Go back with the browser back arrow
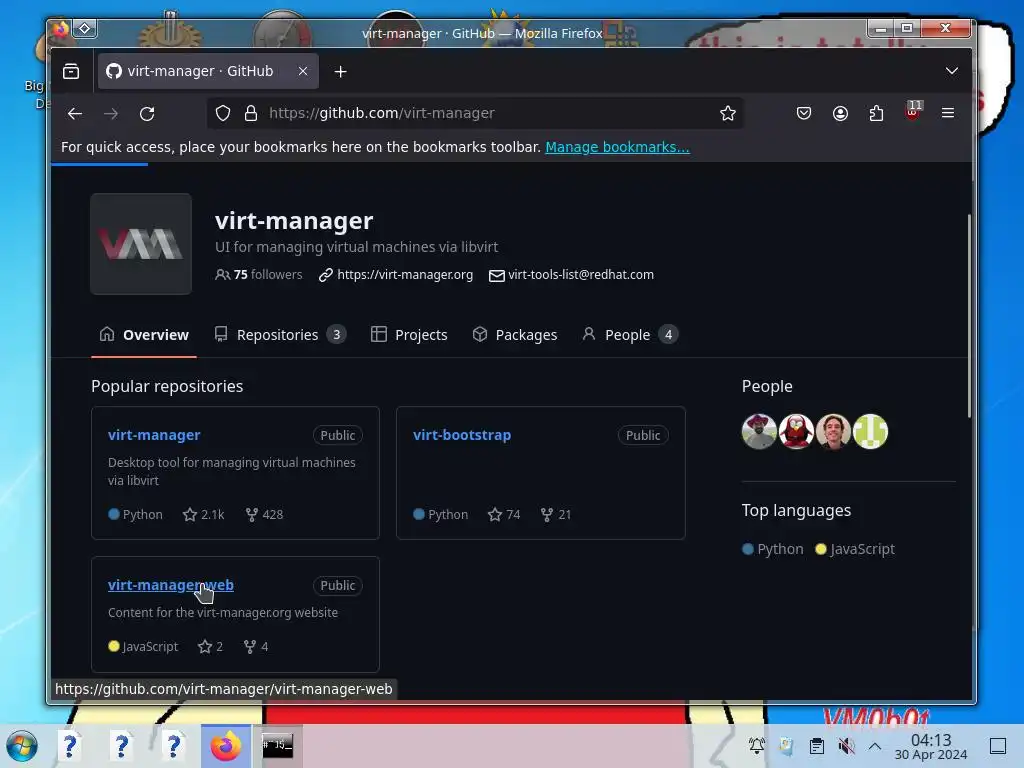Screen dimensions: 1024x768 75,114
